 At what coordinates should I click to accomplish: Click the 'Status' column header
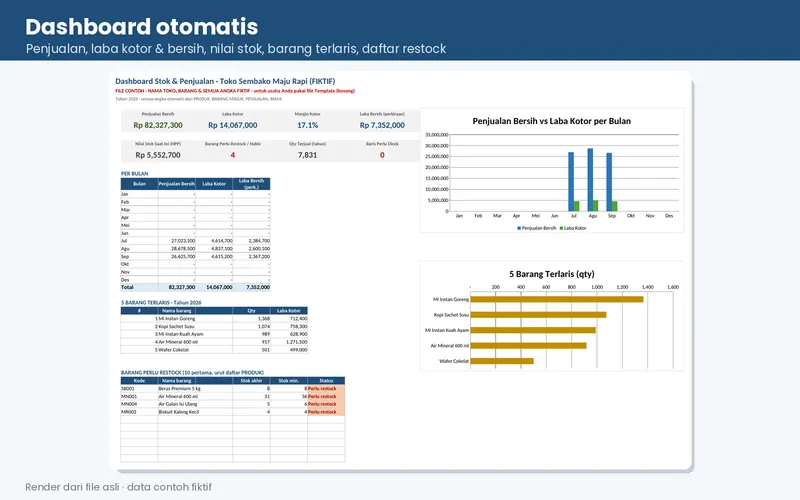pos(326,381)
